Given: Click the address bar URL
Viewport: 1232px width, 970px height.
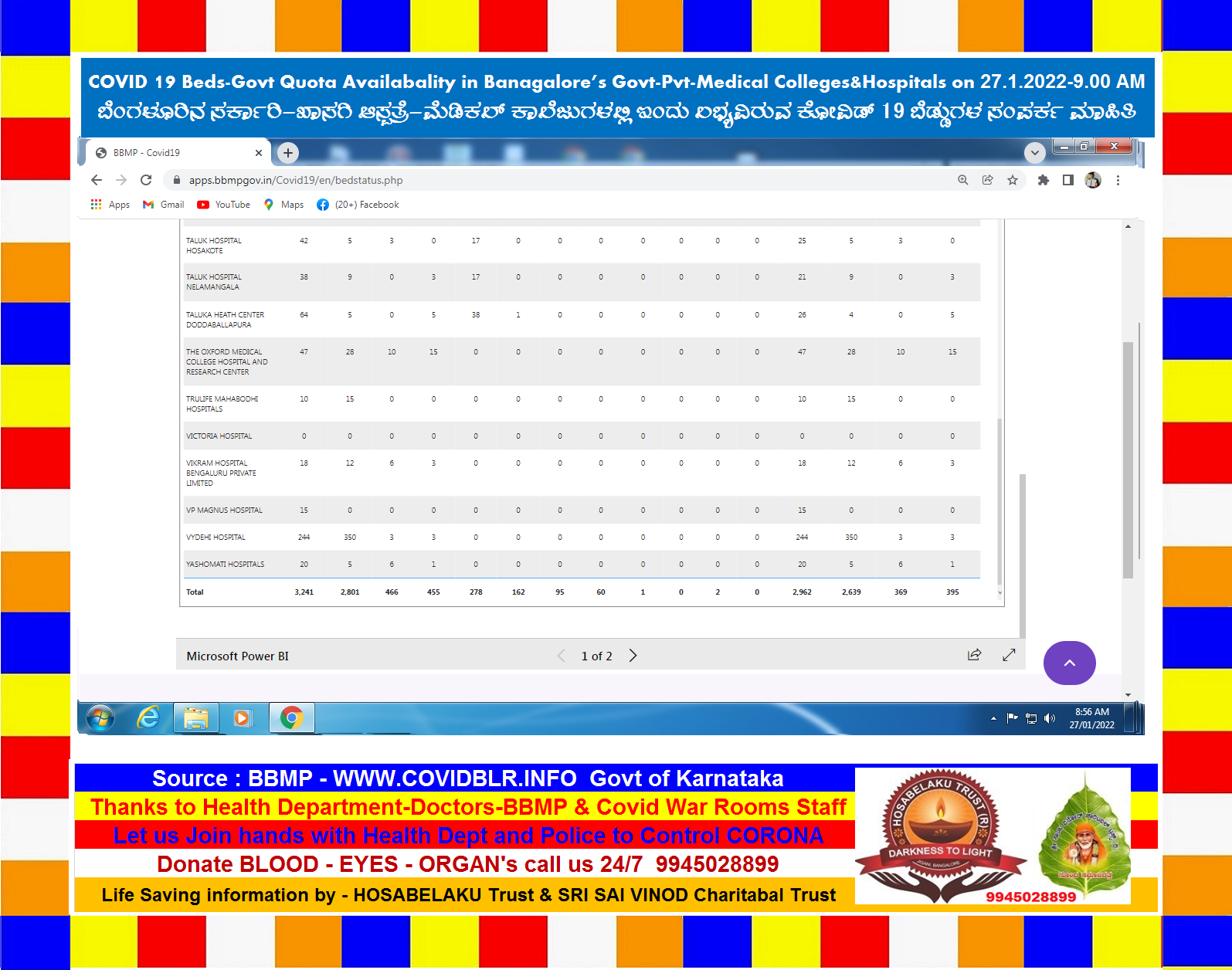Looking at the screenshot, I should (x=296, y=180).
